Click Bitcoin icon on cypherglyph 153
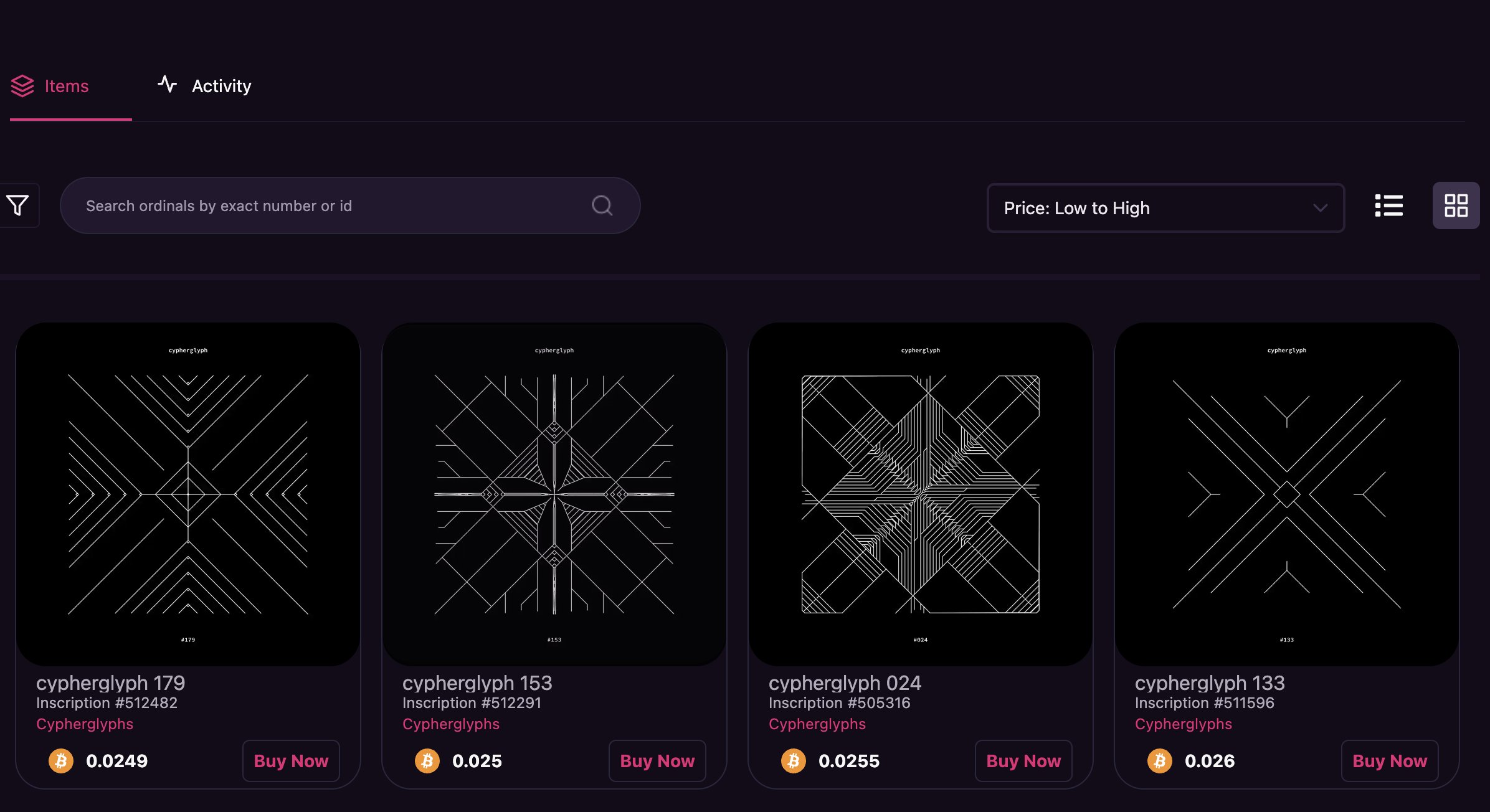 pyautogui.click(x=427, y=761)
